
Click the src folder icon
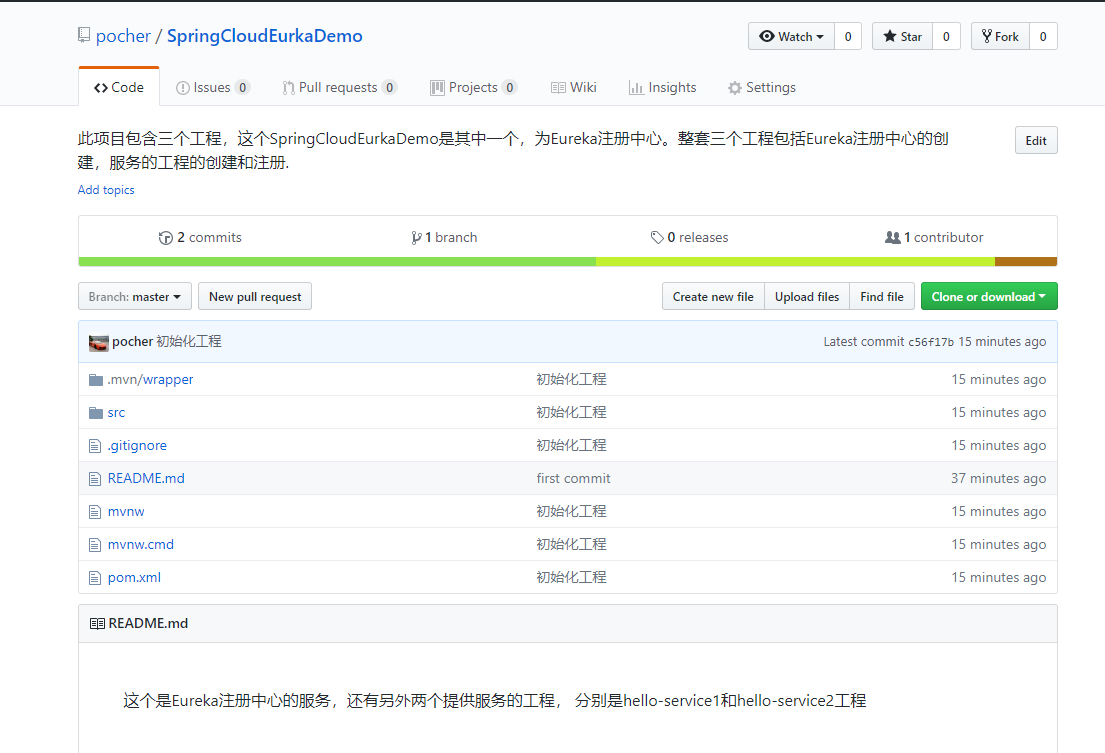96,413
